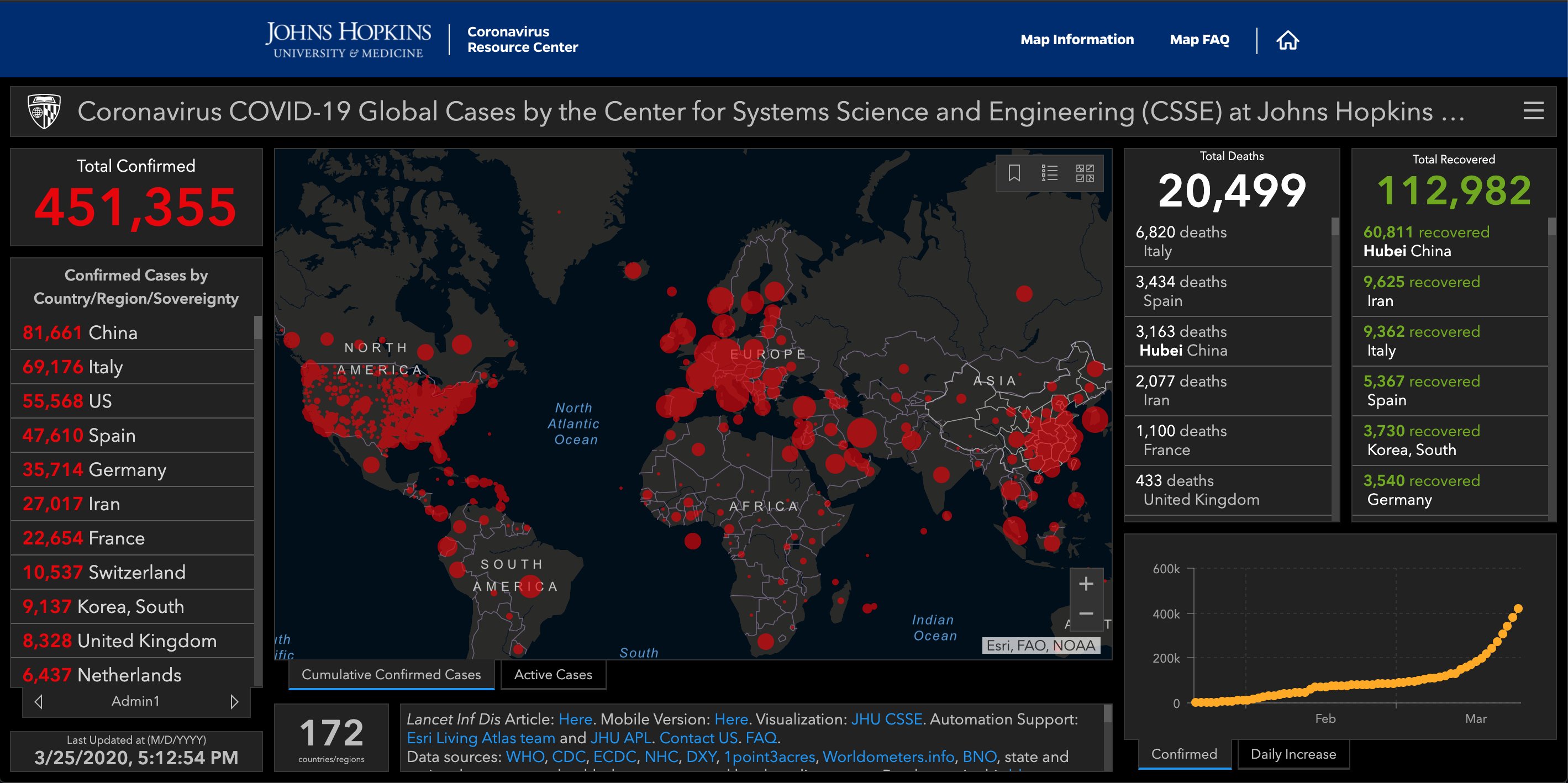Open the Map FAQ page
This screenshot has height=783, width=1568.
1198,39
